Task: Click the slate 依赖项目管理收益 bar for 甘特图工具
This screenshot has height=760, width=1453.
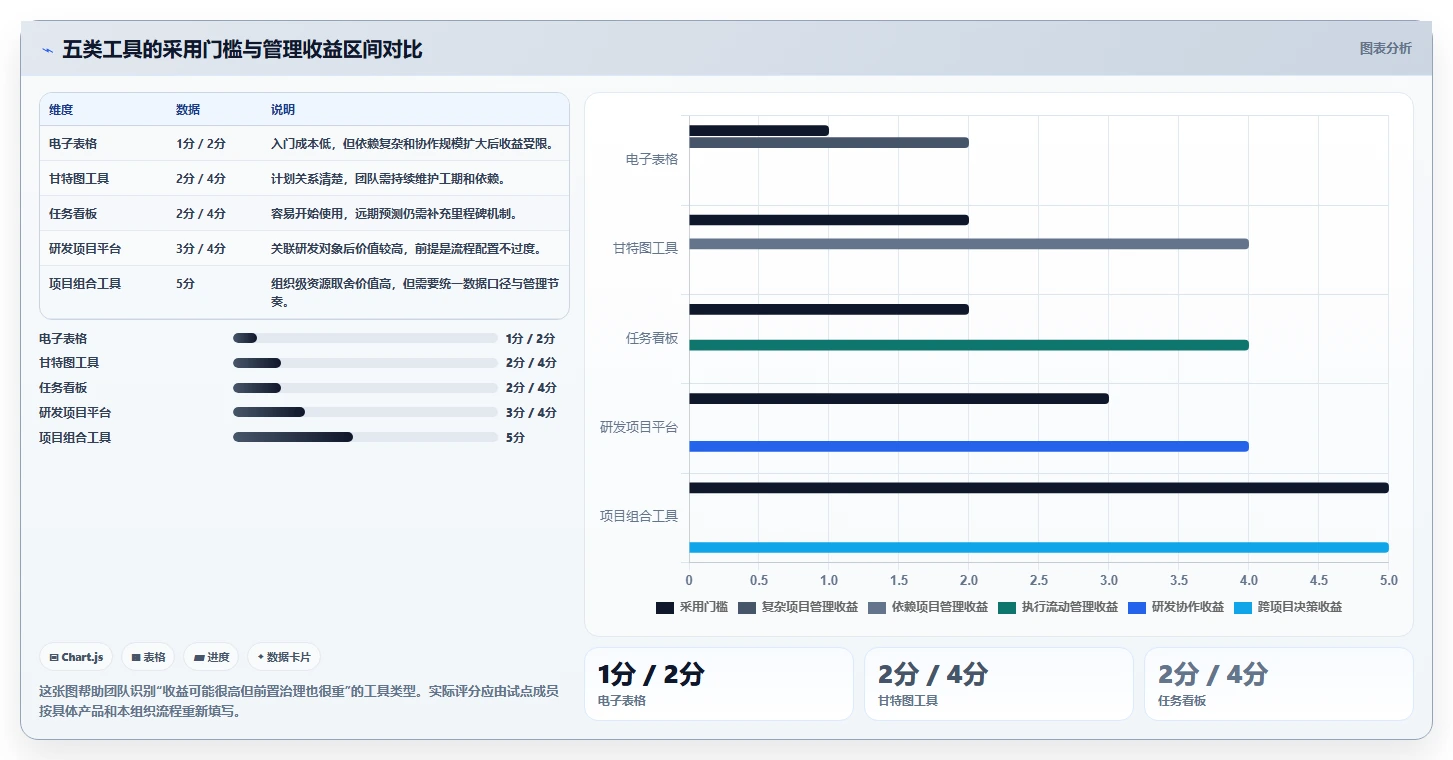Action: tap(969, 243)
